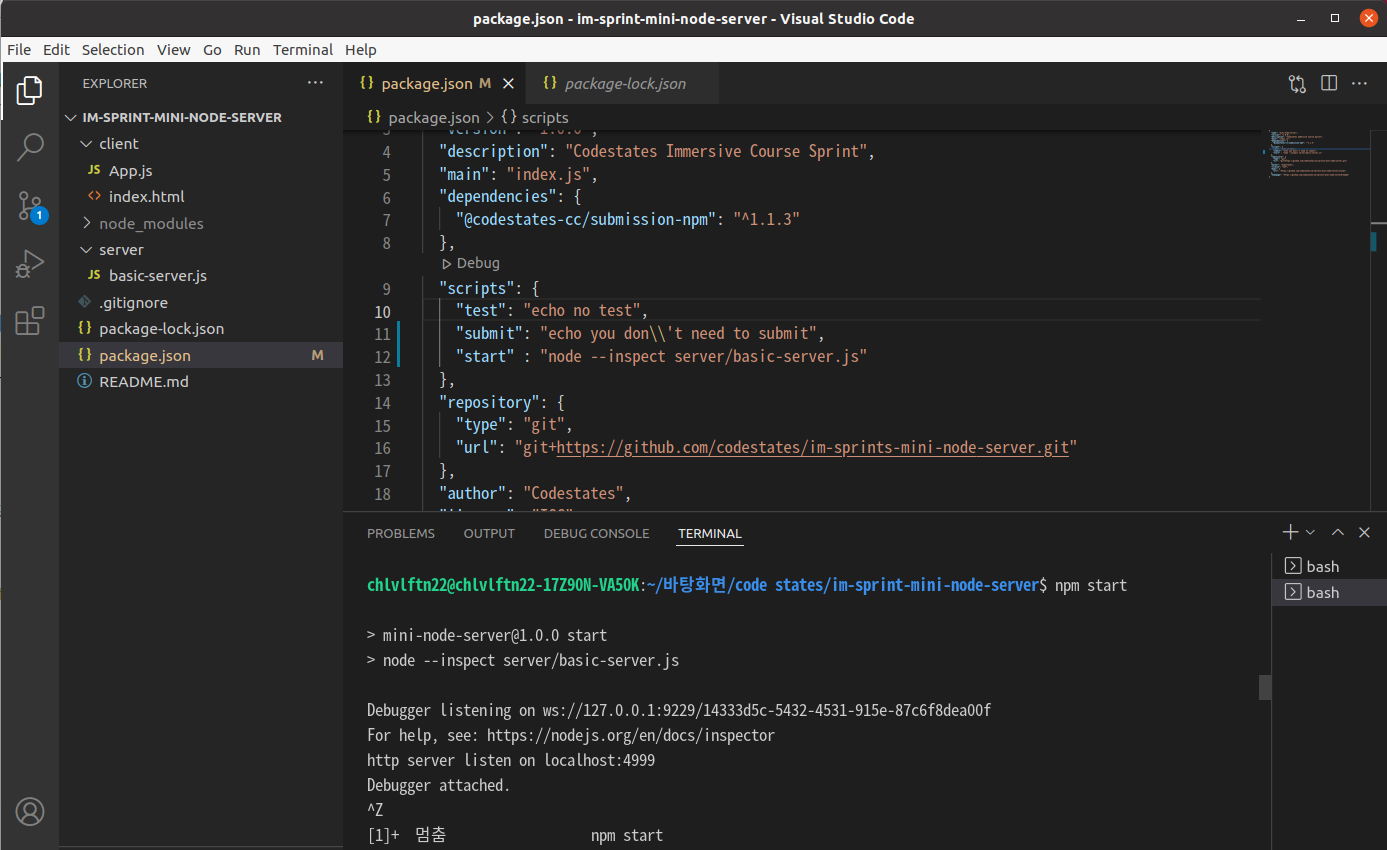Switch to the OUTPUT panel tab
Image resolution: width=1387 pixels, height=850 pixels.
tap(489, 533)
